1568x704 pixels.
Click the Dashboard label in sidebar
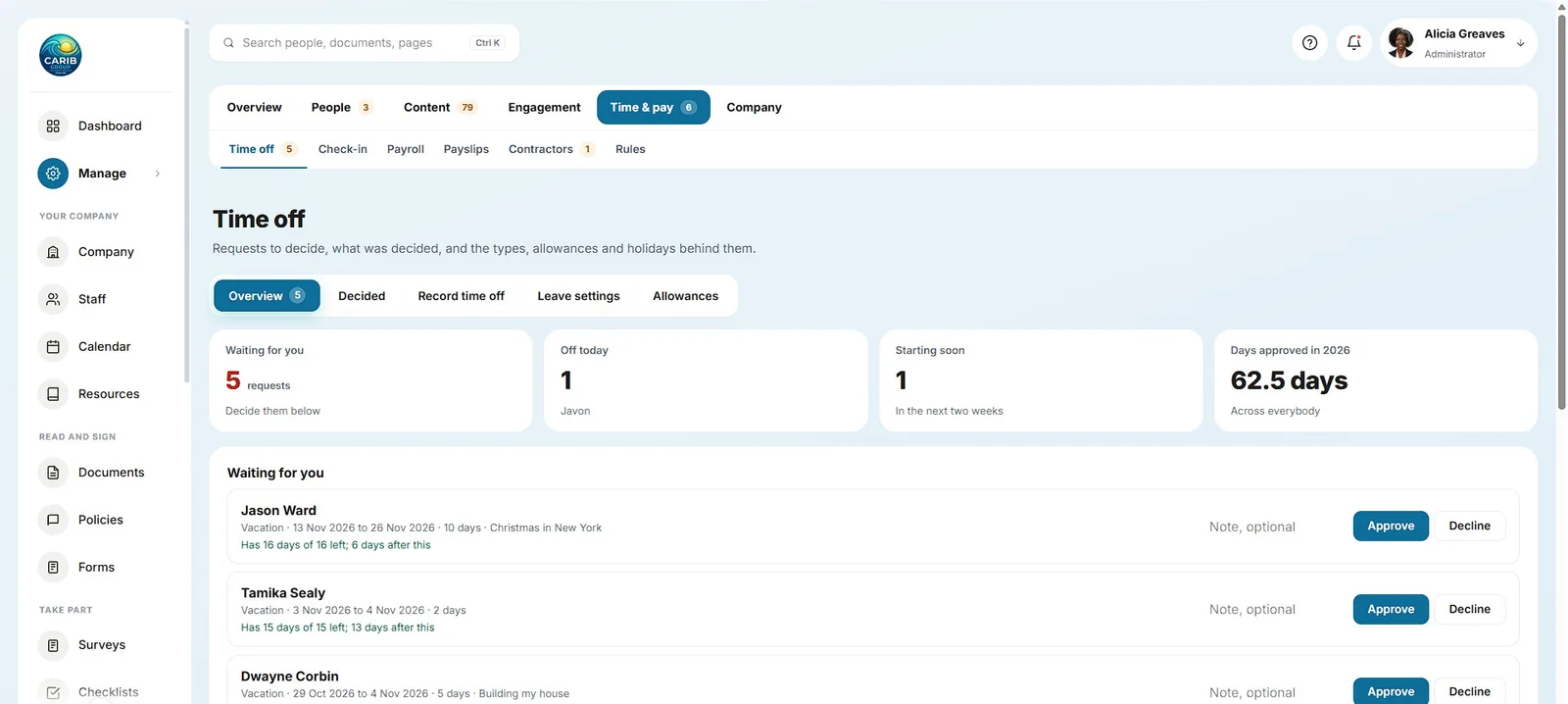pos(110,126)
